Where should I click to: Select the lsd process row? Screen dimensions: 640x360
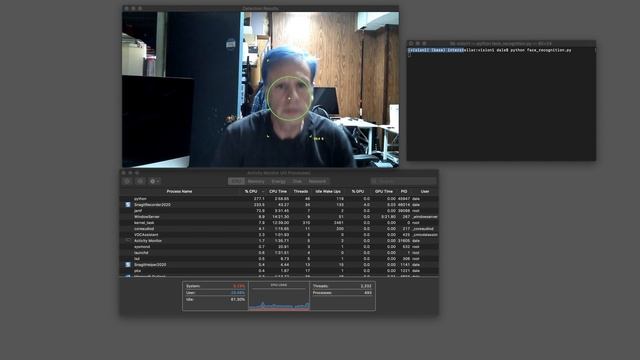[280, 259]
